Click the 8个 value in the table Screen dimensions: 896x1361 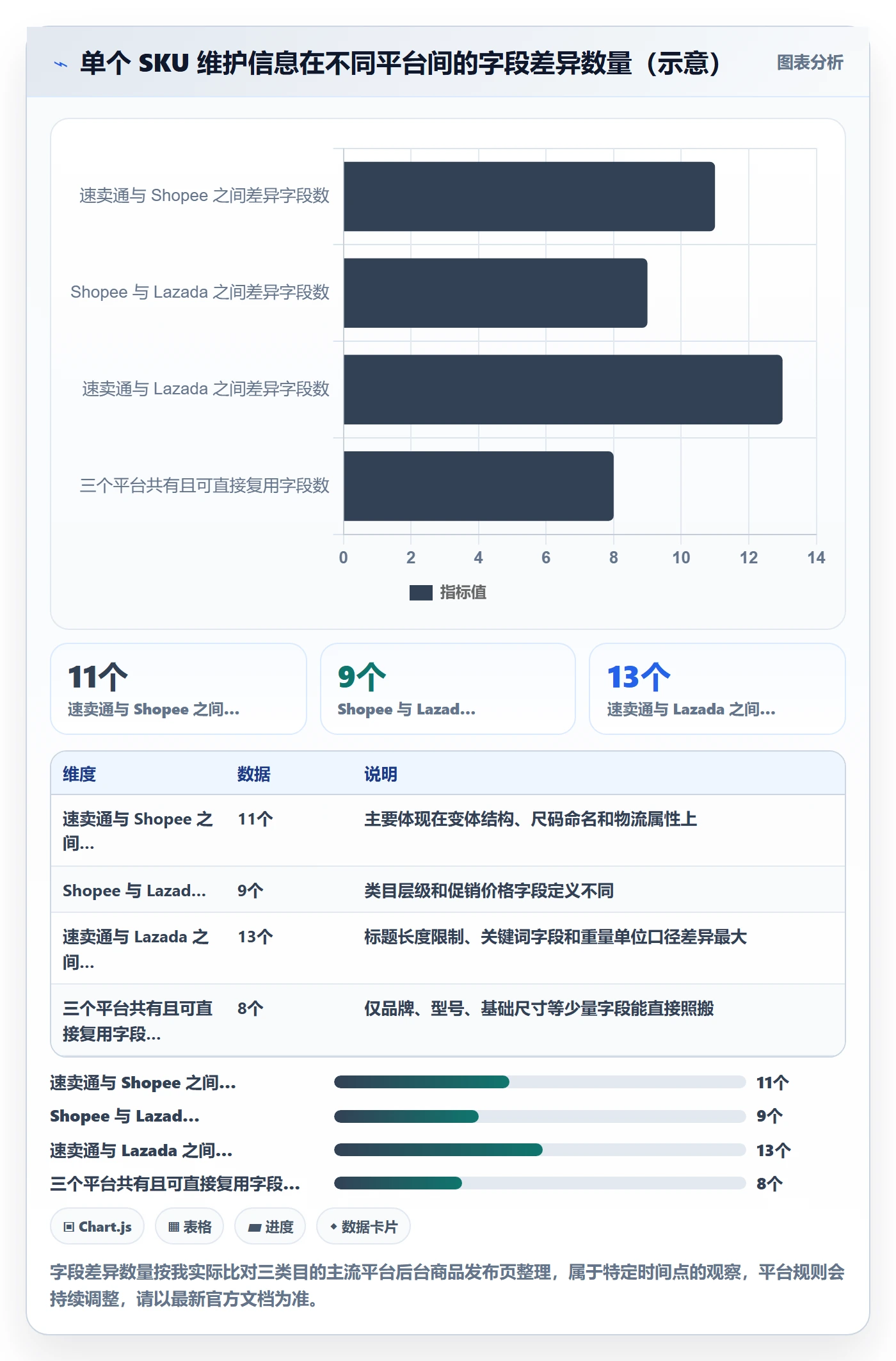250,1009
